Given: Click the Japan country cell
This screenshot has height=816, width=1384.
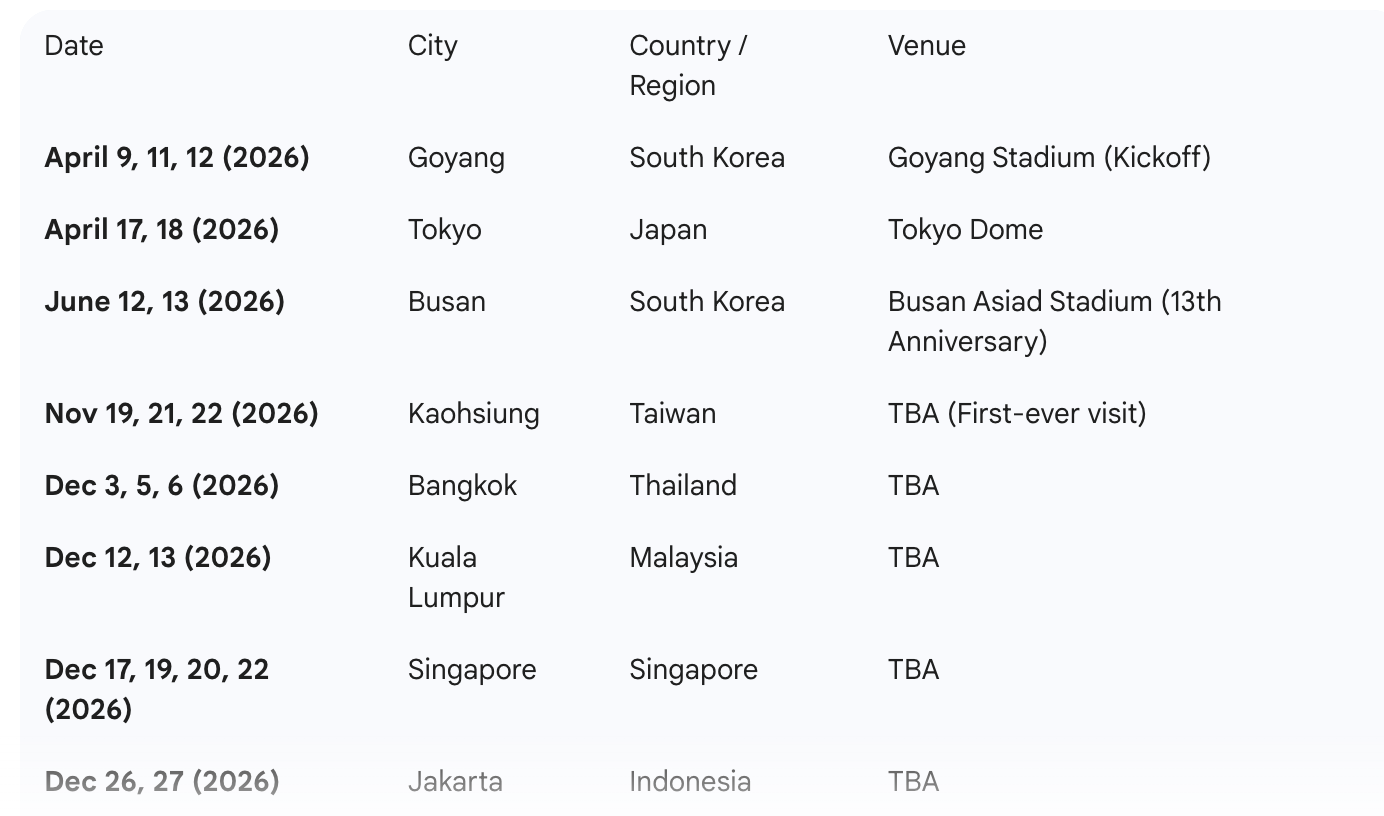Looking at the screenshot, I should tap(668, 230).
